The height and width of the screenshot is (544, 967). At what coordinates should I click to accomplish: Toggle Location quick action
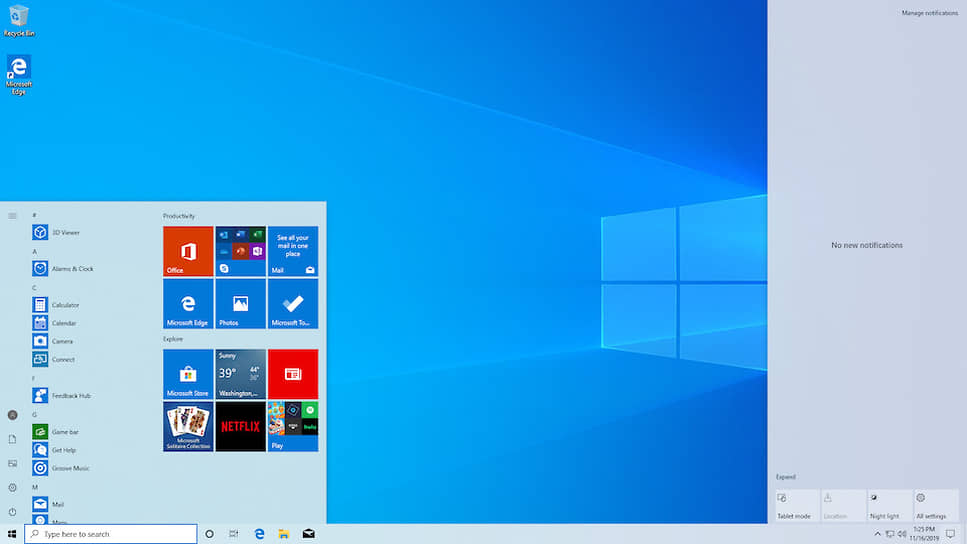843,506
